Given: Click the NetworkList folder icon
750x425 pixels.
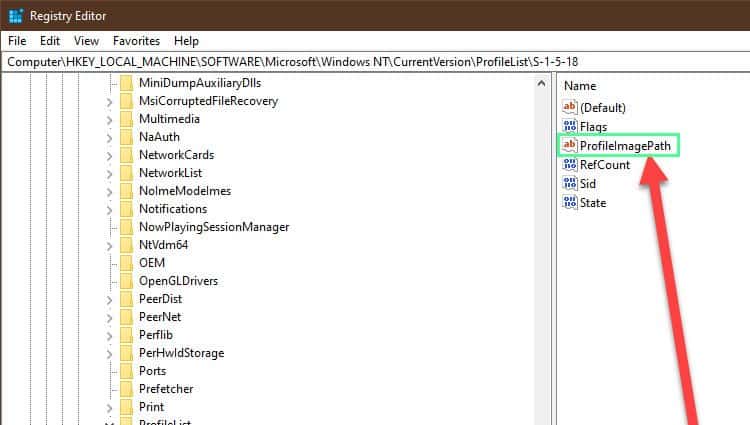Looking at the screenshot, I should (127, 173).
